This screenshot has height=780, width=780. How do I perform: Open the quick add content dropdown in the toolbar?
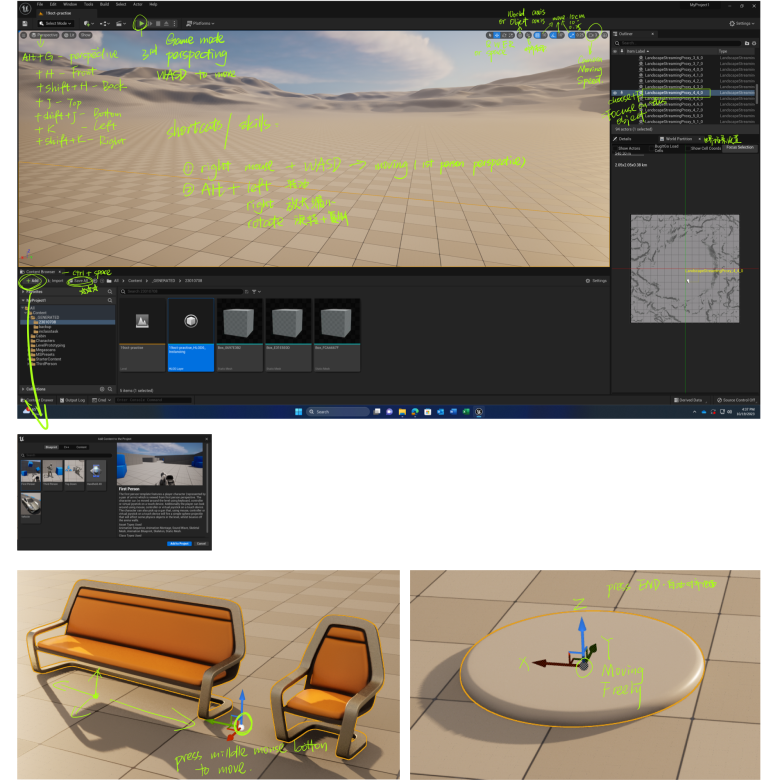[89, 23]
